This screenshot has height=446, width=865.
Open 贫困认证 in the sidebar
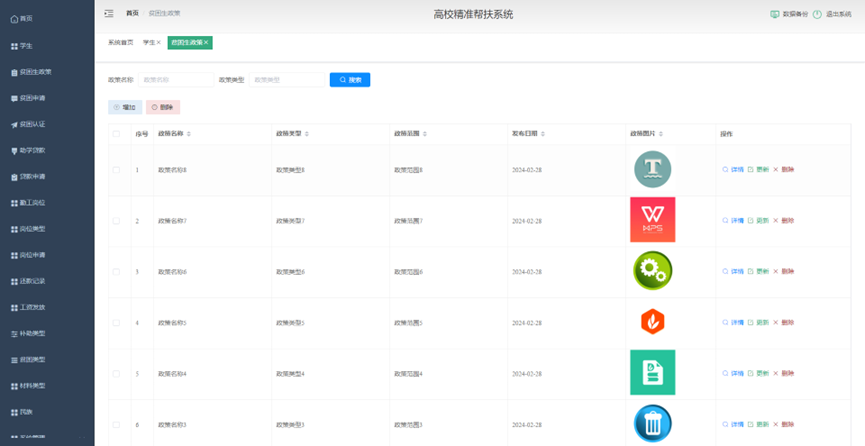pyautogui.click(x=28, y=125)
